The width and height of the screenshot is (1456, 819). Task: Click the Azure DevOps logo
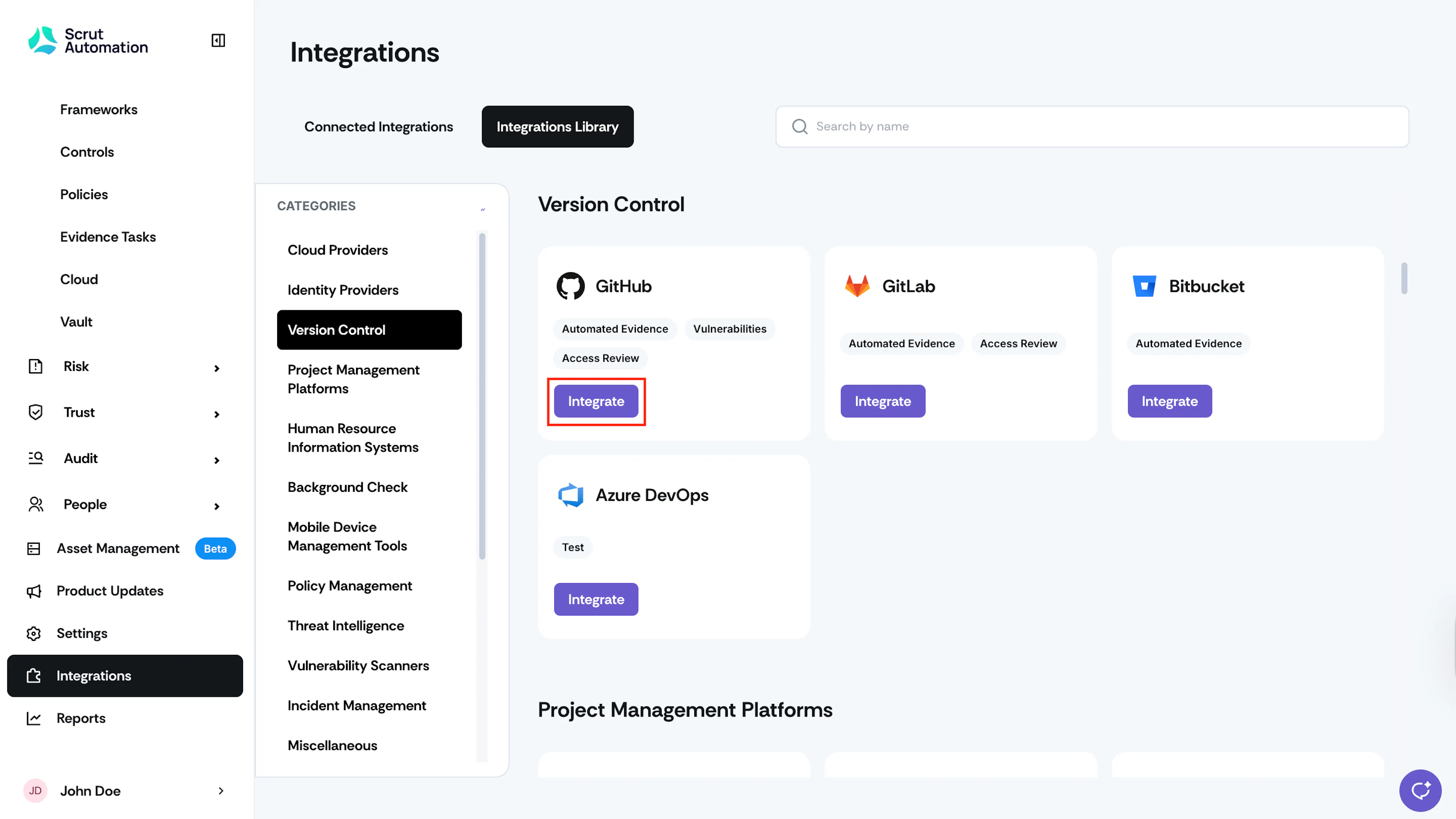pyautogui.click(x=570, y=495)
